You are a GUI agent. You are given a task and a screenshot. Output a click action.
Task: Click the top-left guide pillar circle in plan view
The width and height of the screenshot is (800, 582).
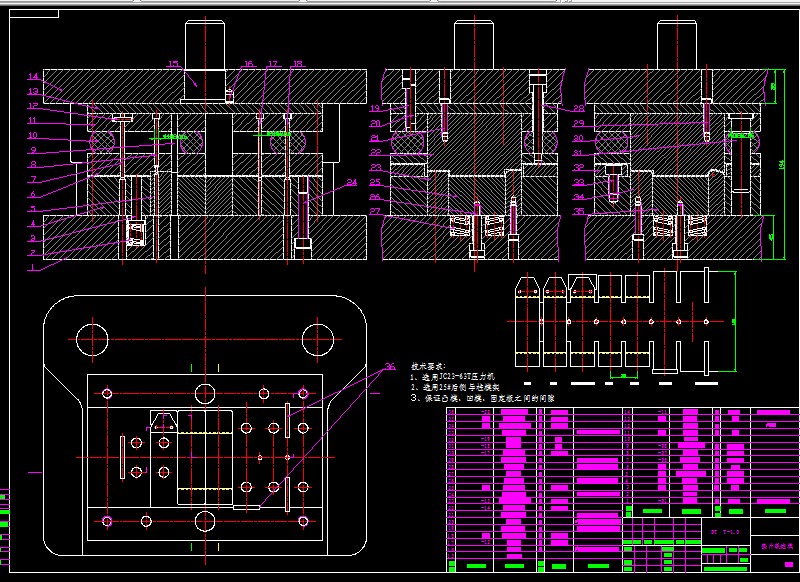tap(92, 339)
